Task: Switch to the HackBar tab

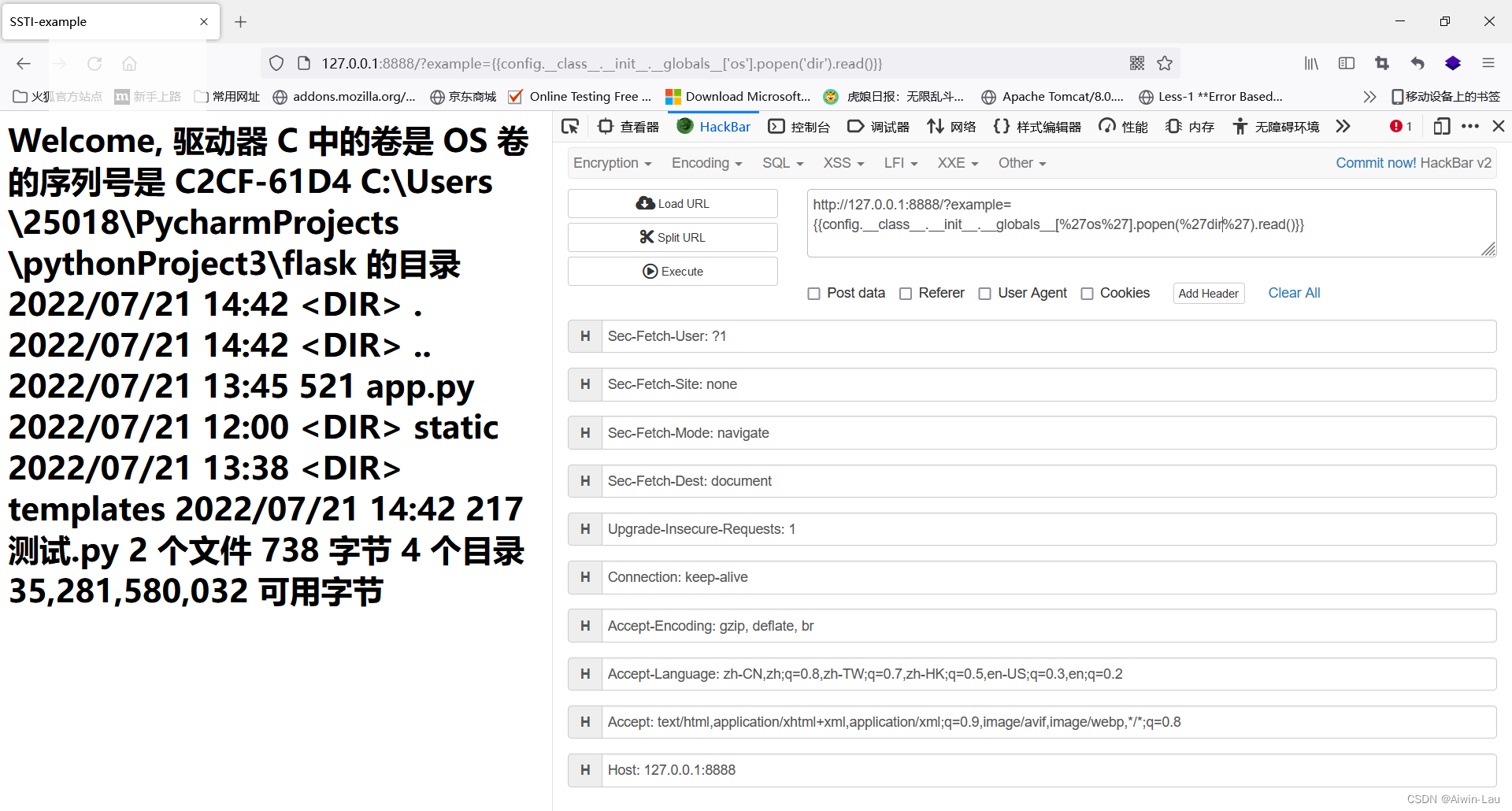Action: [713, 126]
